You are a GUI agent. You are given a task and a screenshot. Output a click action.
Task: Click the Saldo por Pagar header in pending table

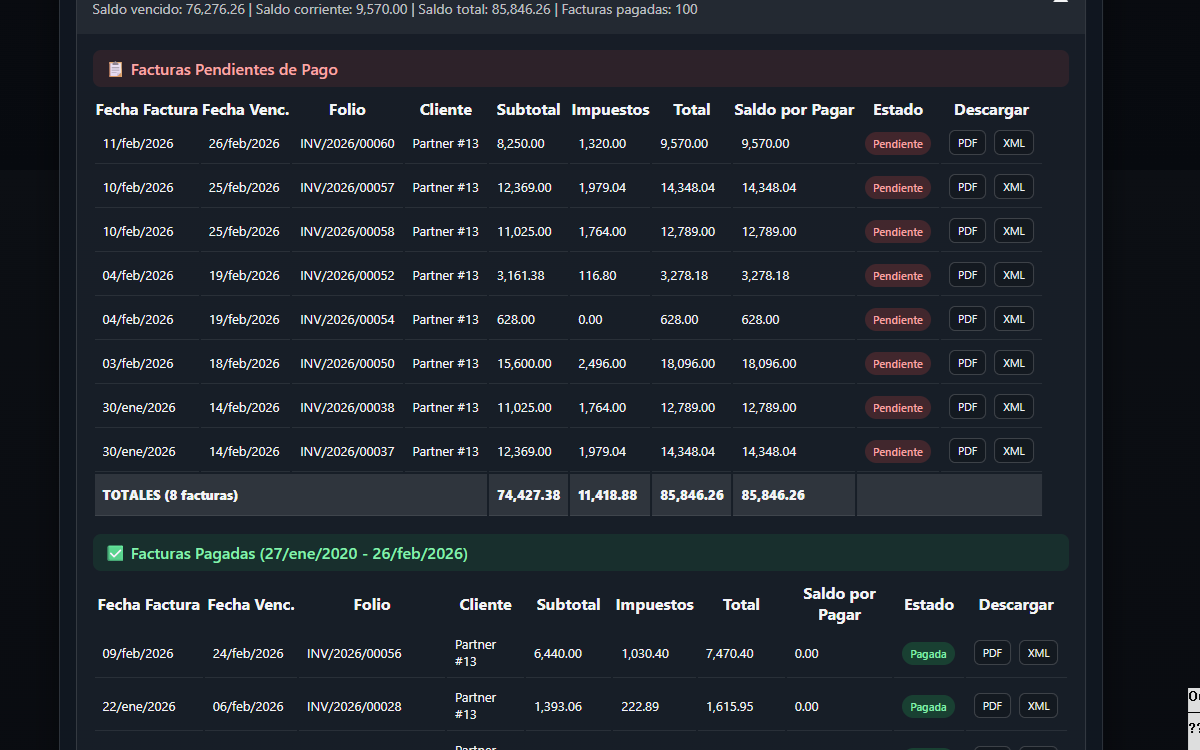tap(794, 110)
